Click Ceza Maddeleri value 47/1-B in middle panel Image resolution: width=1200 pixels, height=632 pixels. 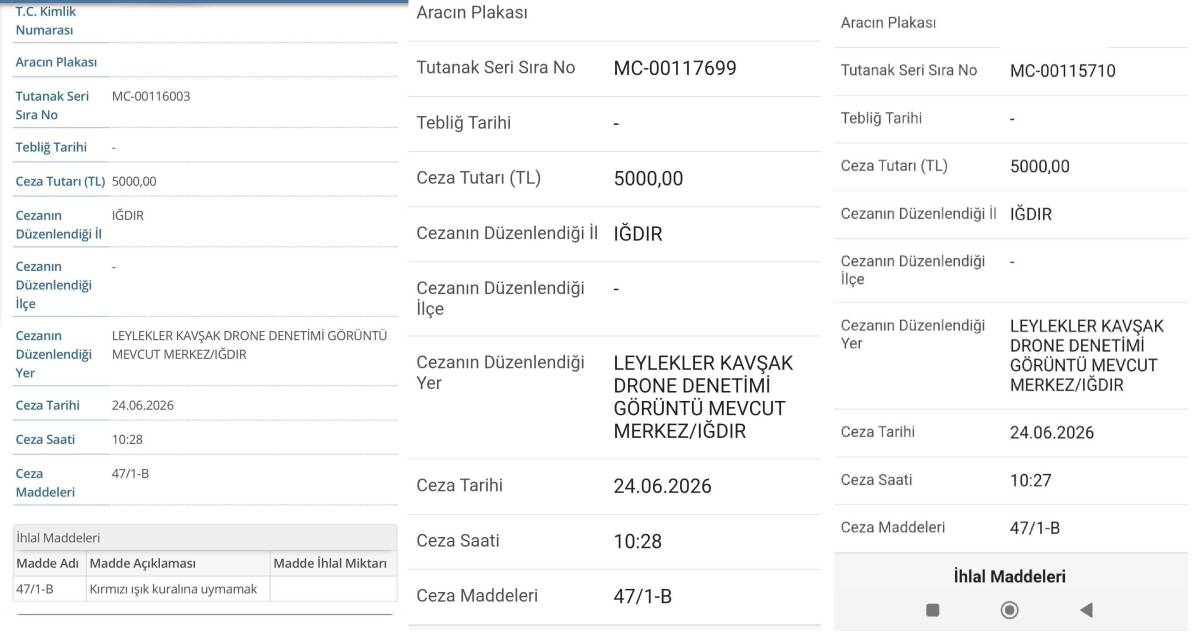coord(643,597)
